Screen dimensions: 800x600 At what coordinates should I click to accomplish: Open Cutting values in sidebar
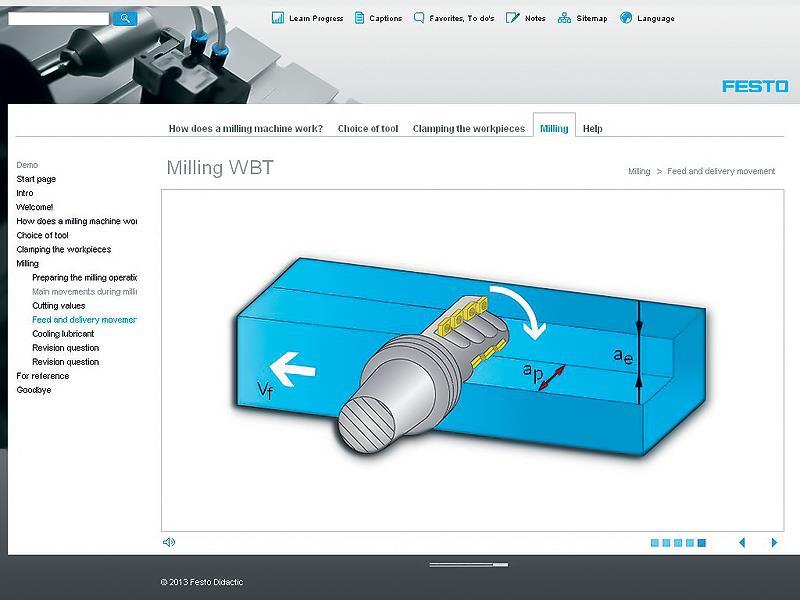coord(59,306)
